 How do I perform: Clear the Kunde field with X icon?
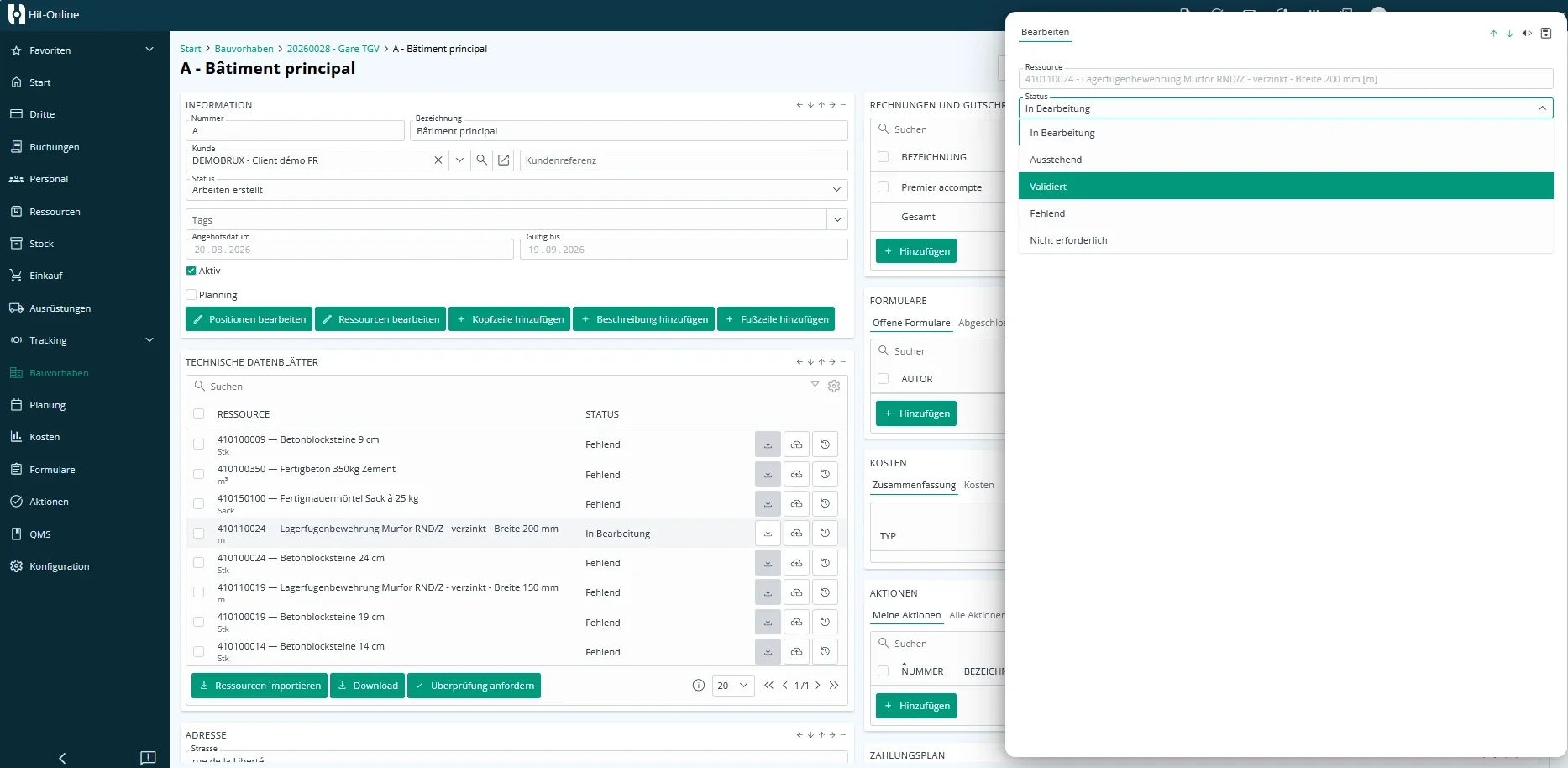point(438,160)
